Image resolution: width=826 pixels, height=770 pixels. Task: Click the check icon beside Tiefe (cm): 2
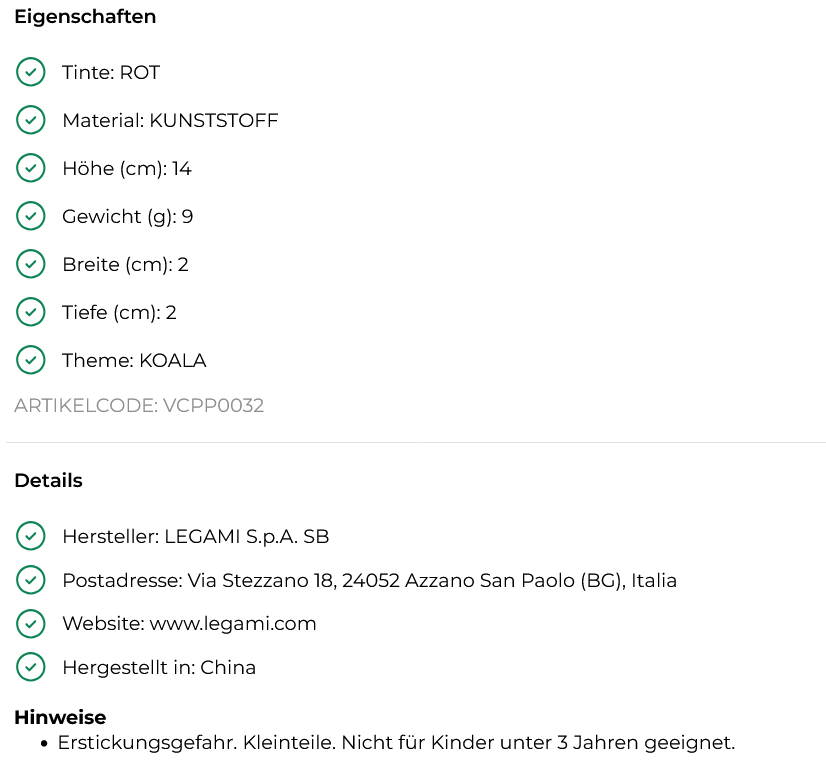pos(31,311)
